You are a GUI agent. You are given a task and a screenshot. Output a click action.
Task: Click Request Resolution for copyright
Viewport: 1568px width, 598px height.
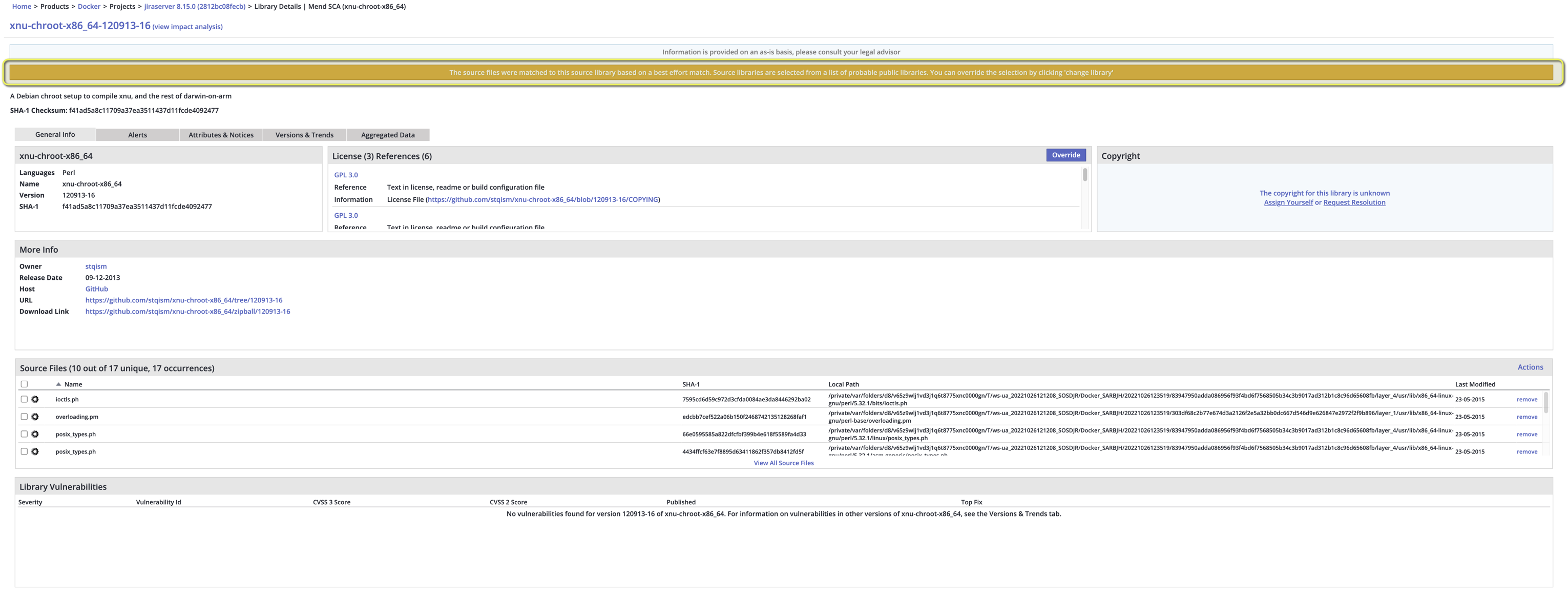pyautogui.click(x=1354, y=203)
